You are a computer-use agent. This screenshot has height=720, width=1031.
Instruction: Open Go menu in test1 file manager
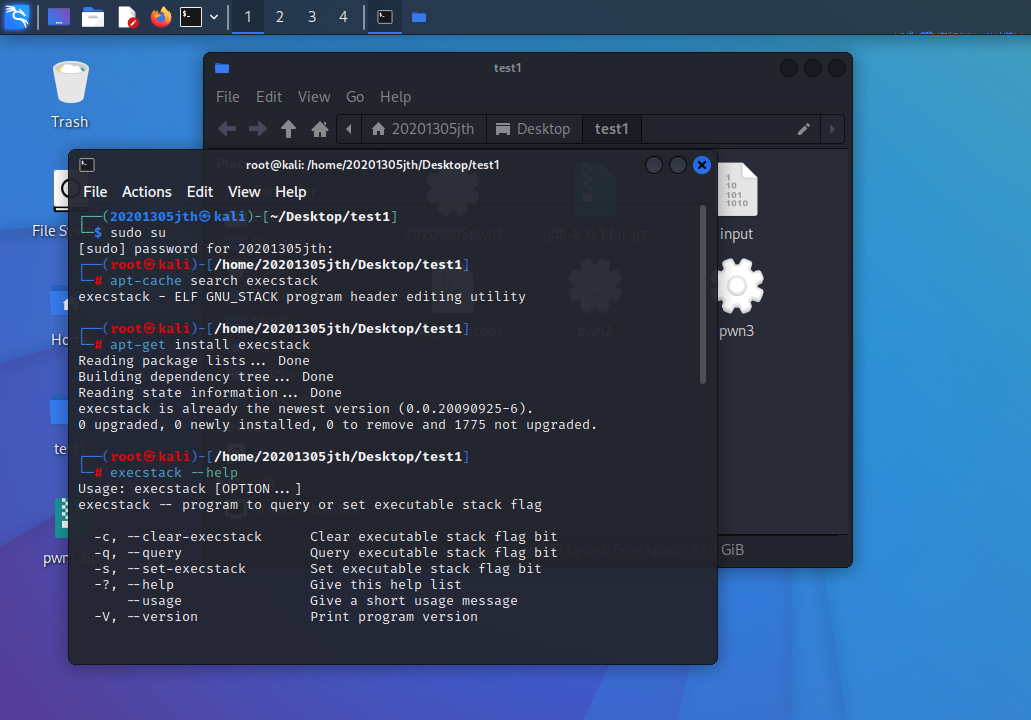click(x=355, y=97)
